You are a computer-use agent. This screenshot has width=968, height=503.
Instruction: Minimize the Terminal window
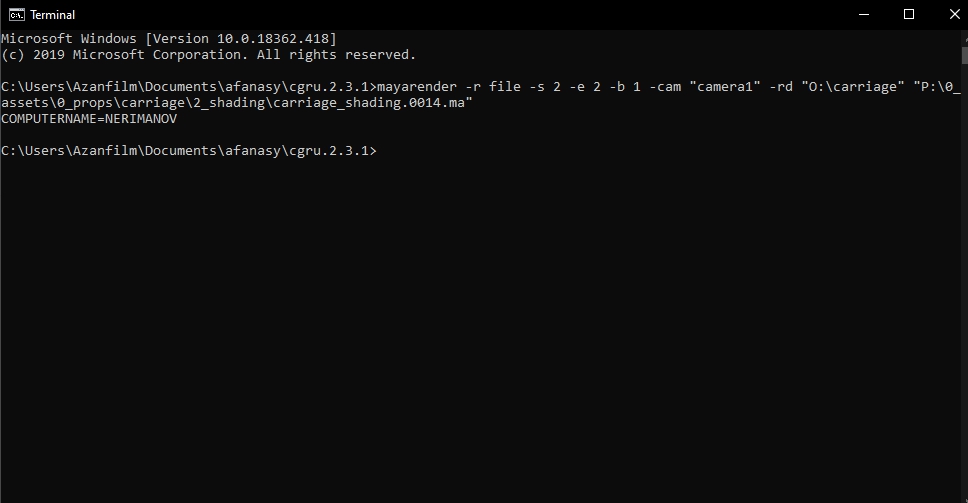(864, 14)
